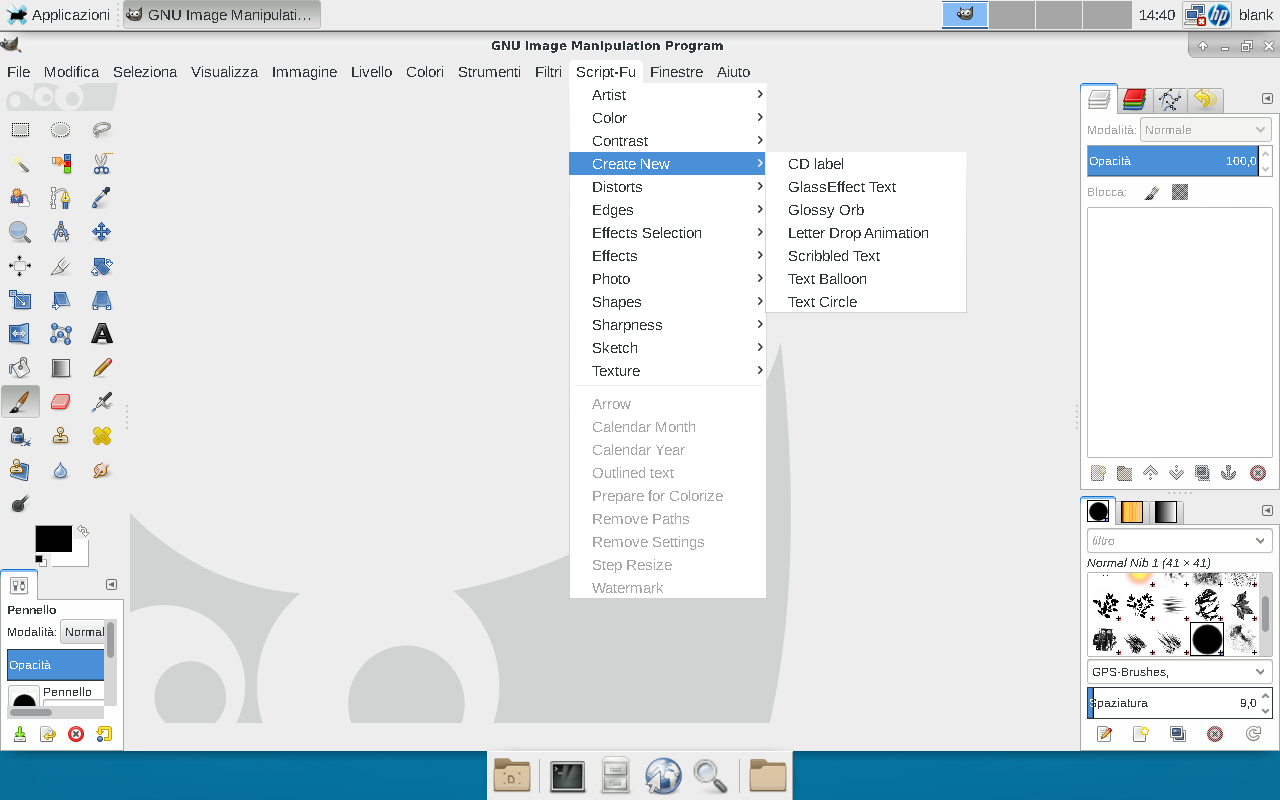Select the Zoom magnifier tool

coord(20,232)
